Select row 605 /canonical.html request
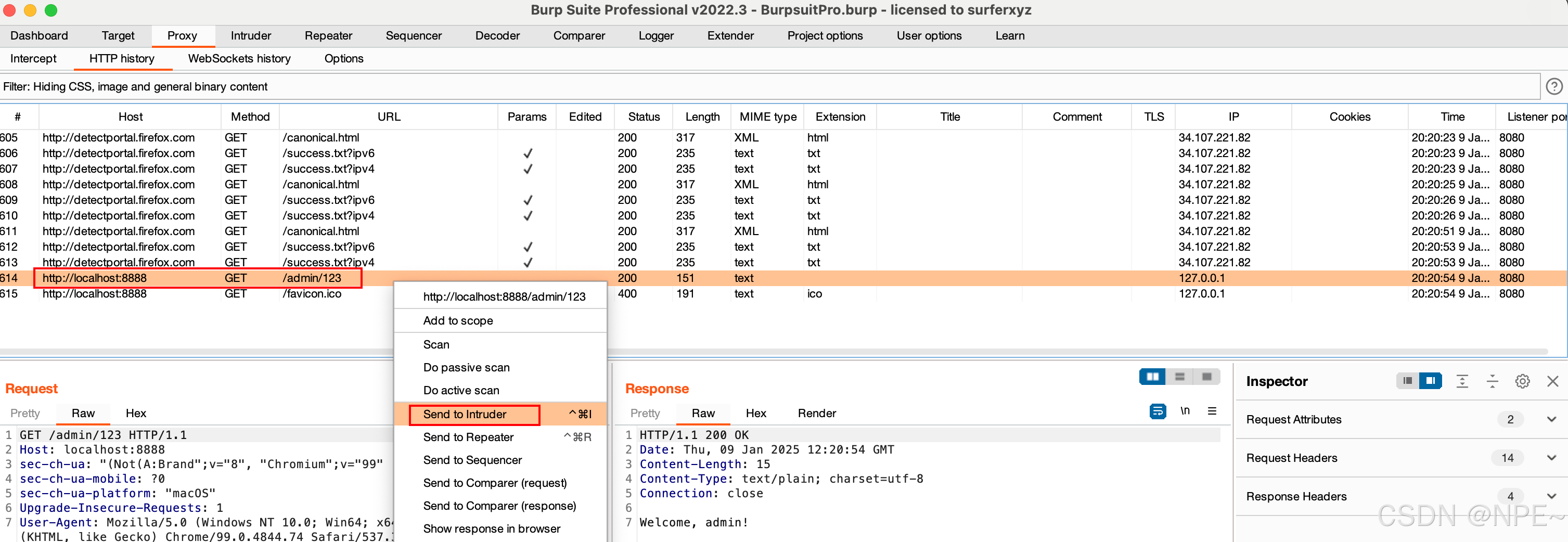Viewport: 1568px width, 542px height. point(783,138)
